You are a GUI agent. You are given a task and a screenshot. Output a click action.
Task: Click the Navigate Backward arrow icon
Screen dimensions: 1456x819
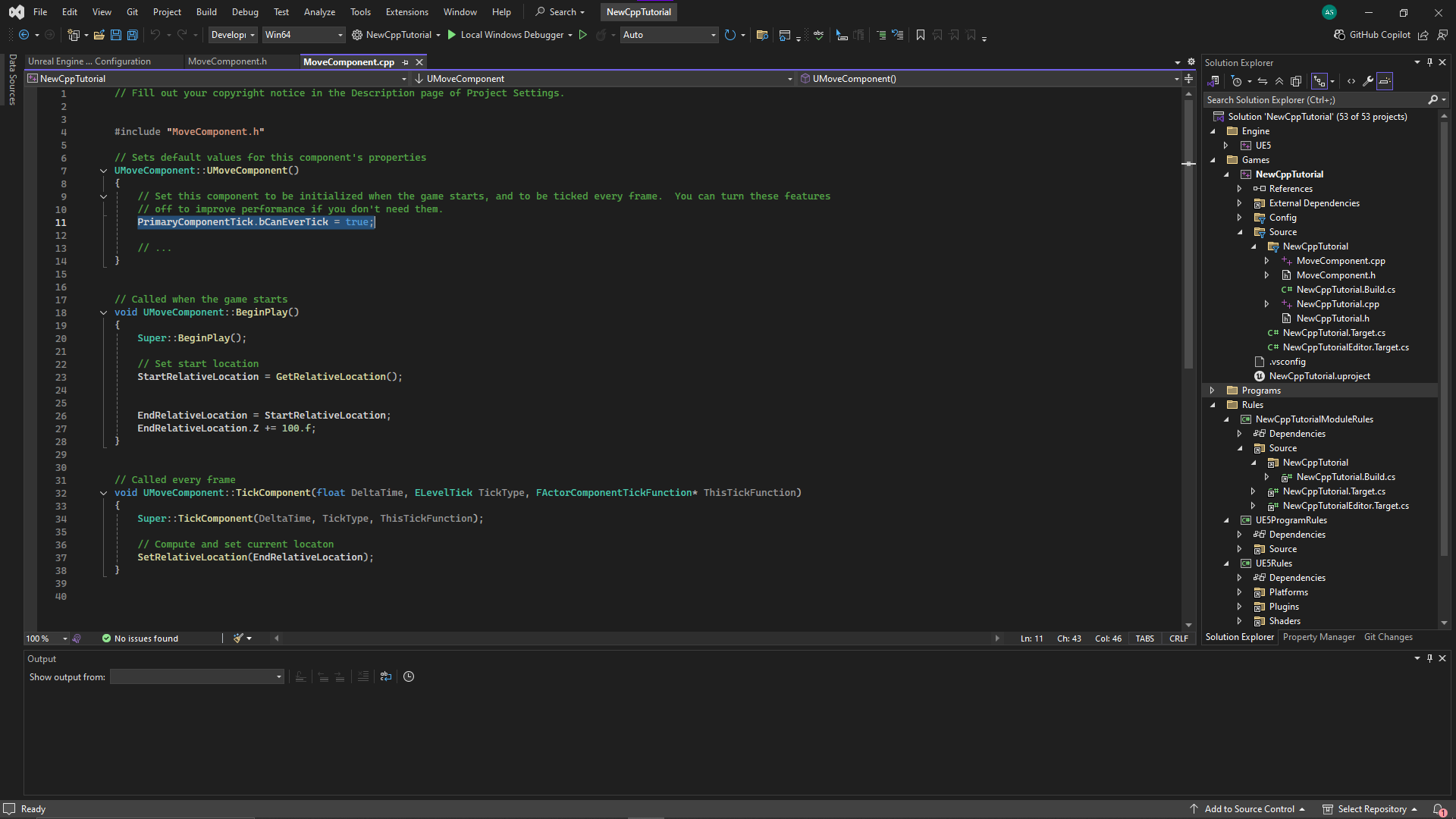[24, 35]
